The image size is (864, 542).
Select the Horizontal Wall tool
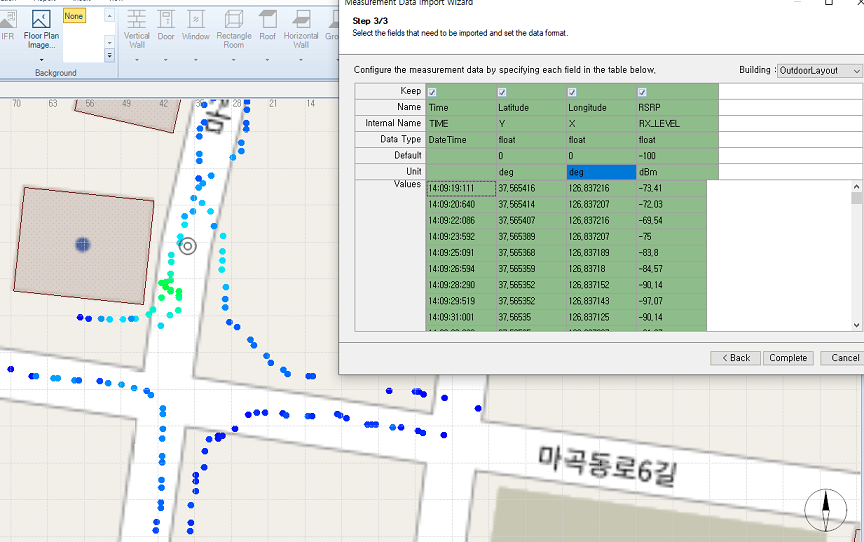pyautogui.click(x=301, y=30)
